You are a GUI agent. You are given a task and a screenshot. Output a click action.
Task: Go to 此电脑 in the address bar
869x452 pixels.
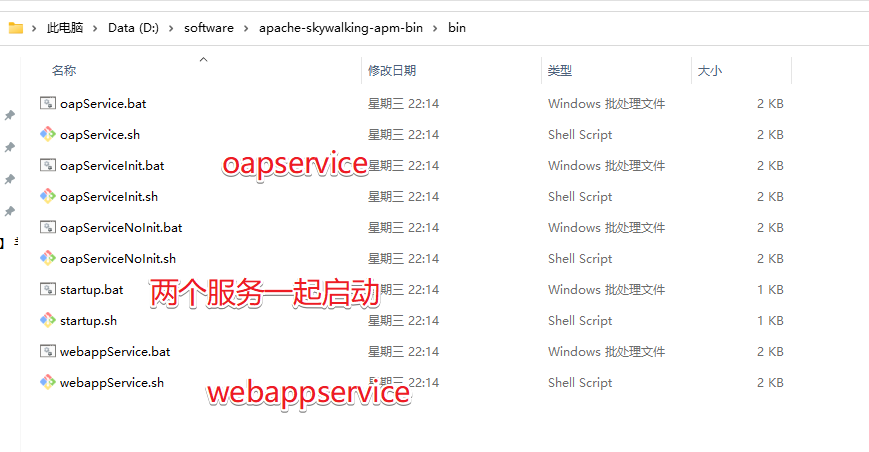click(x=65, y=28)
